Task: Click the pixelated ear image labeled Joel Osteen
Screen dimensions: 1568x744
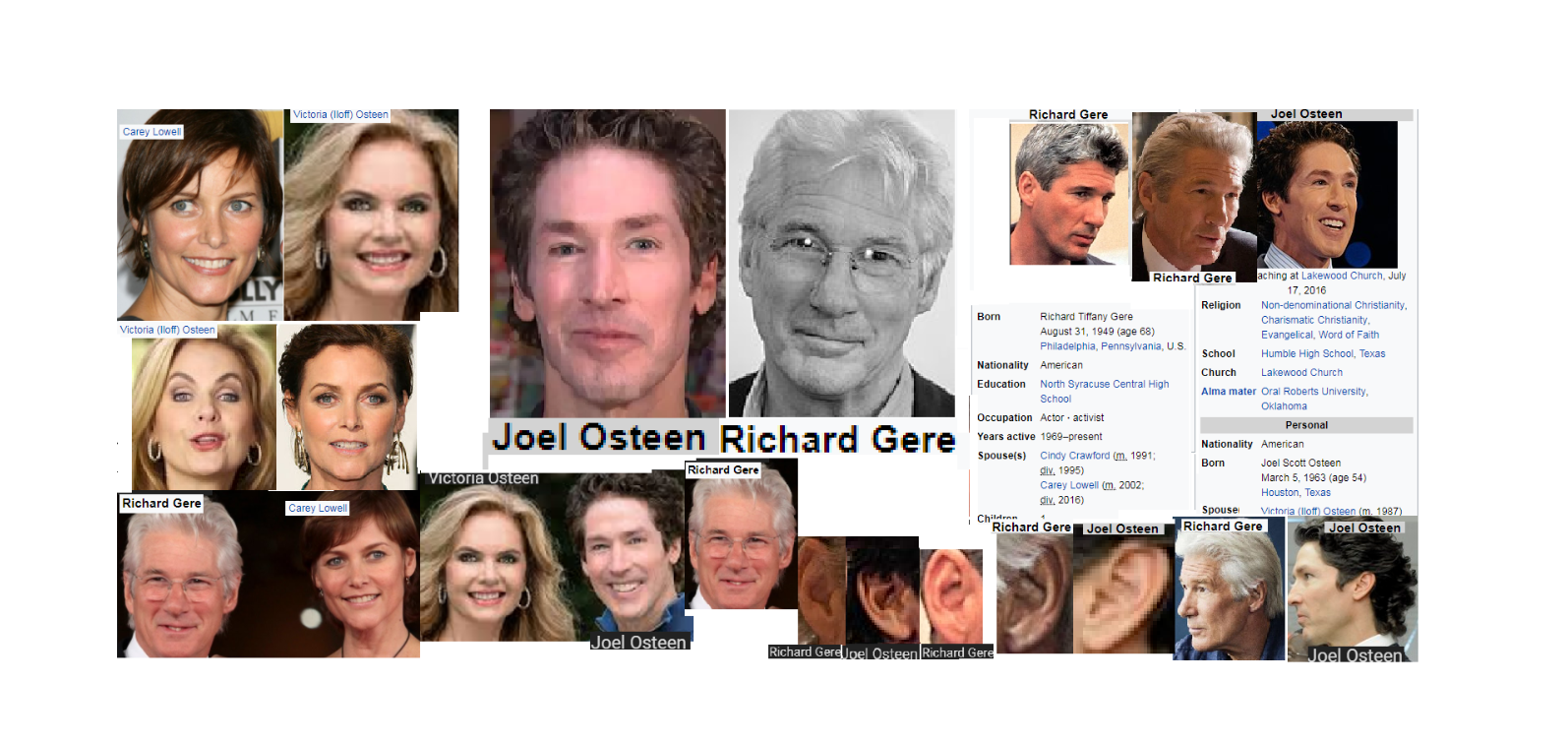Action: tap(1123, 595)
